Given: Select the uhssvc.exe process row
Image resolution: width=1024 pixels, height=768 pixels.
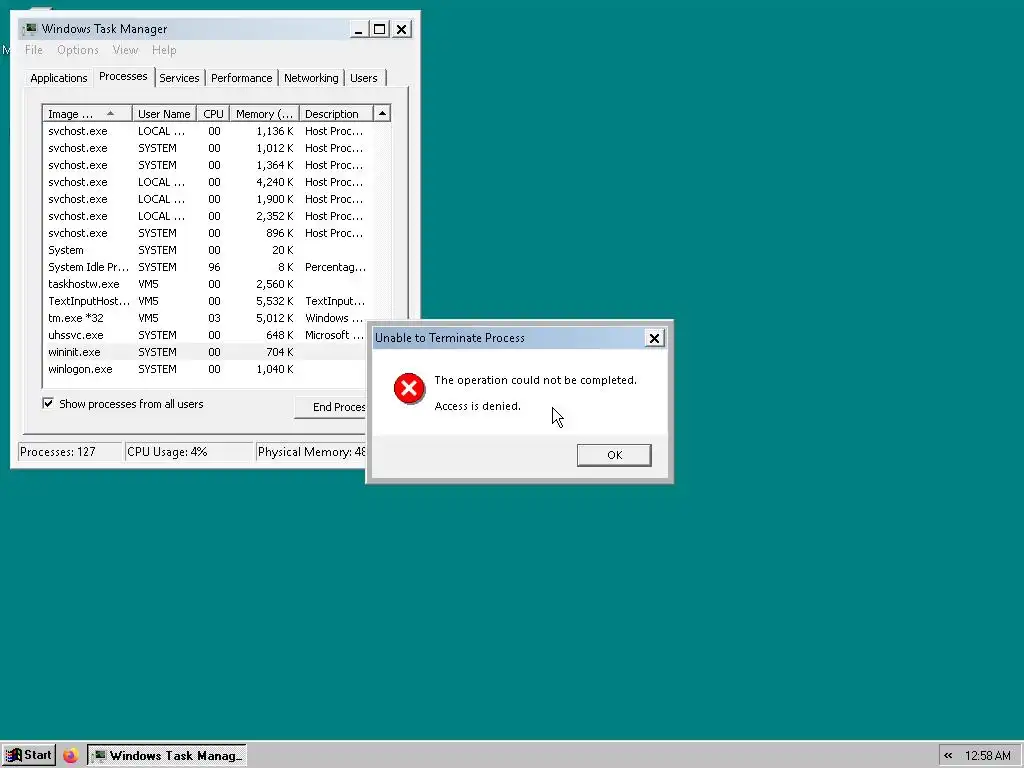Looking at the screenshot, I should (x=206, y=335).
